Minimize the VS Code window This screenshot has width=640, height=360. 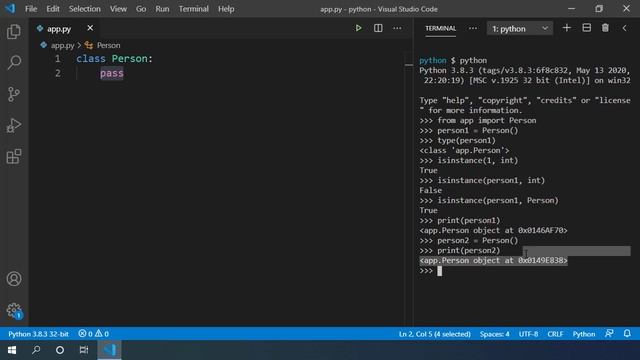pyautogui.click(x=571, y=9)
